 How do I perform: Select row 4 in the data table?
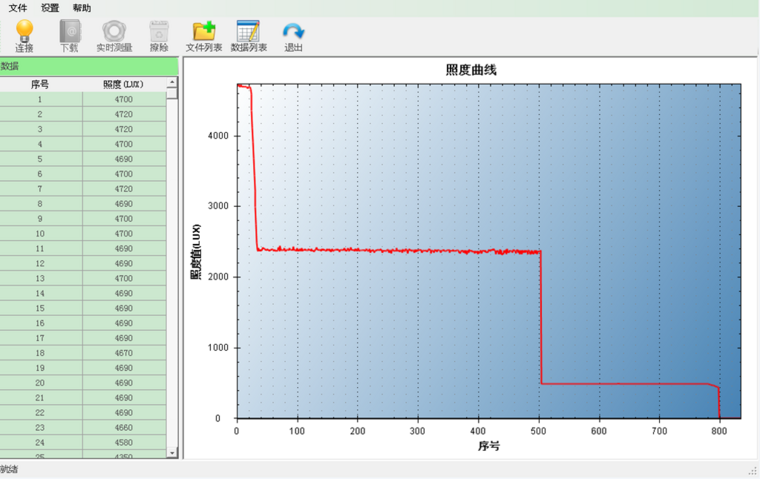[83, 144]
